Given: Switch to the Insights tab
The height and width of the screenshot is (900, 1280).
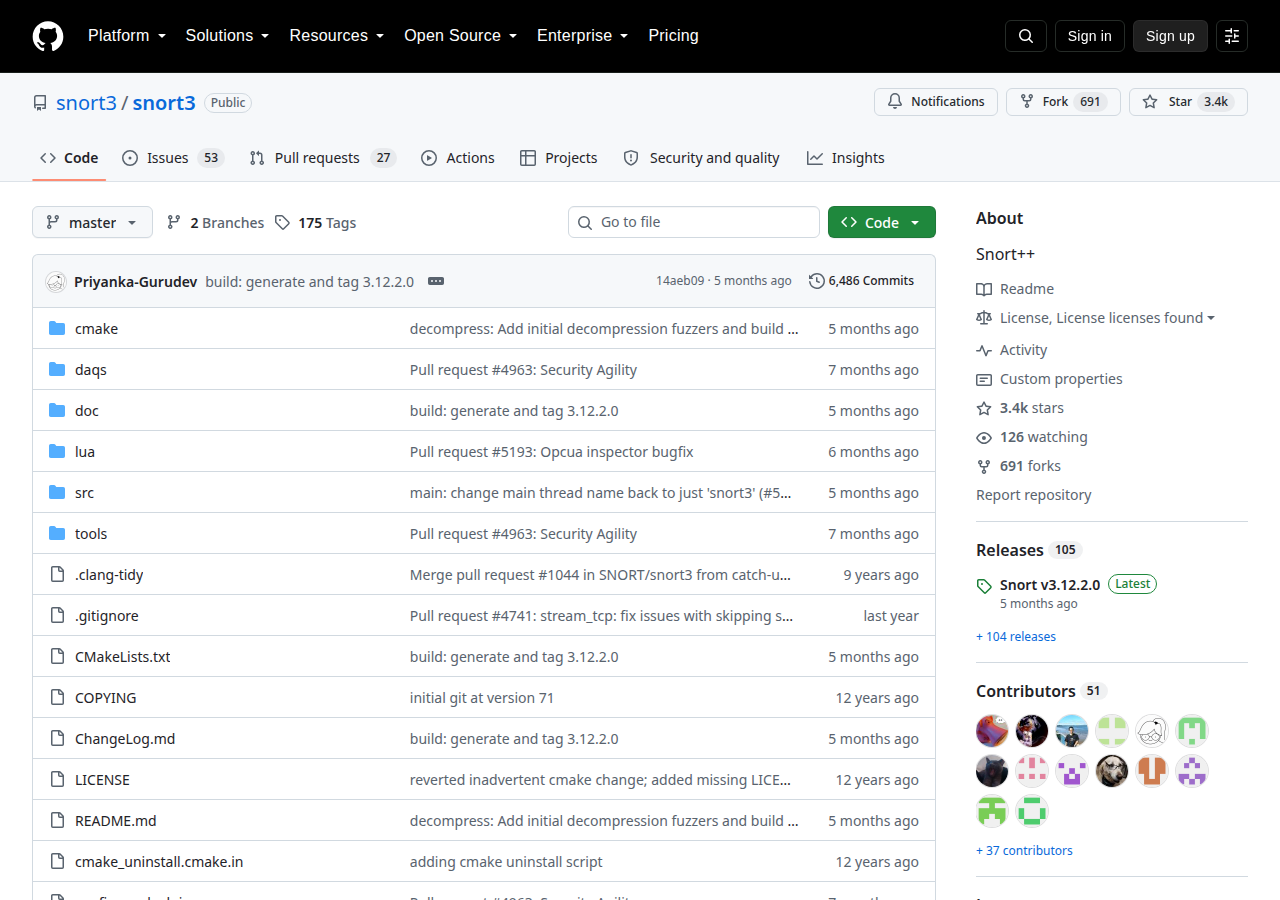Looking at the screenshot, I should (x=846, y=158).
